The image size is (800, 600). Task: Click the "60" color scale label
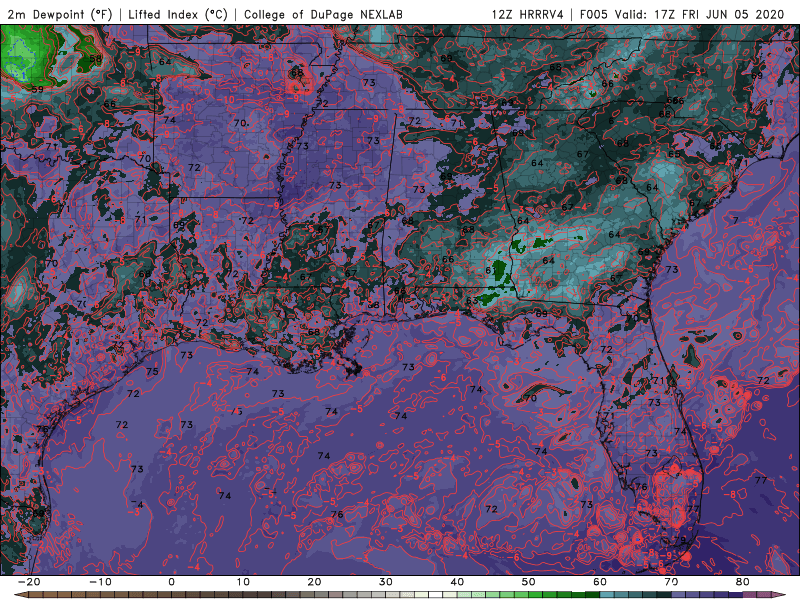point(600,582)
